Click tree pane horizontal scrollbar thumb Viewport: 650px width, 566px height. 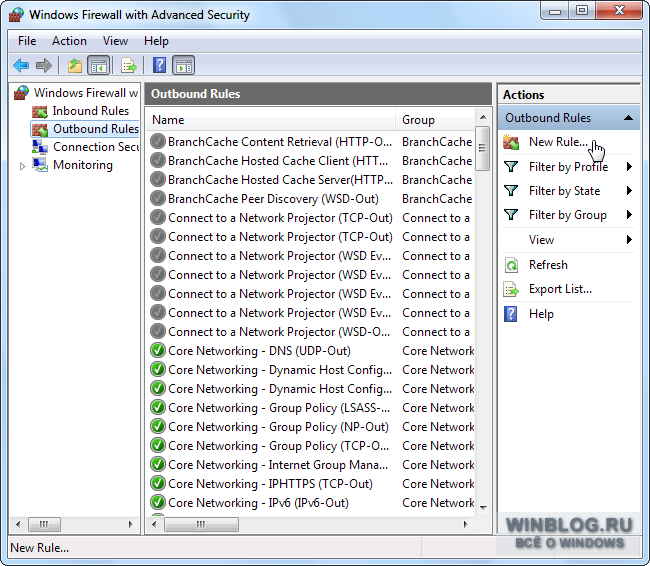(x=44, y=525)
